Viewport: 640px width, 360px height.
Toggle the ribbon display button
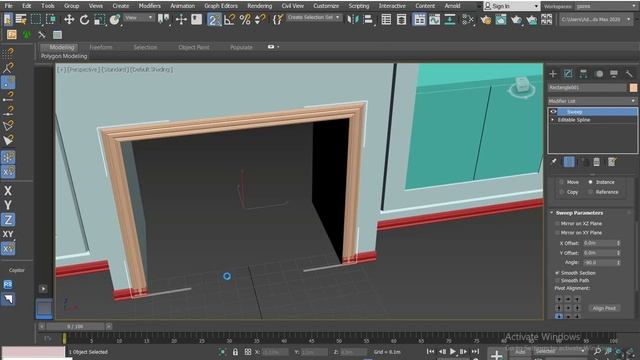click(419, 19)
